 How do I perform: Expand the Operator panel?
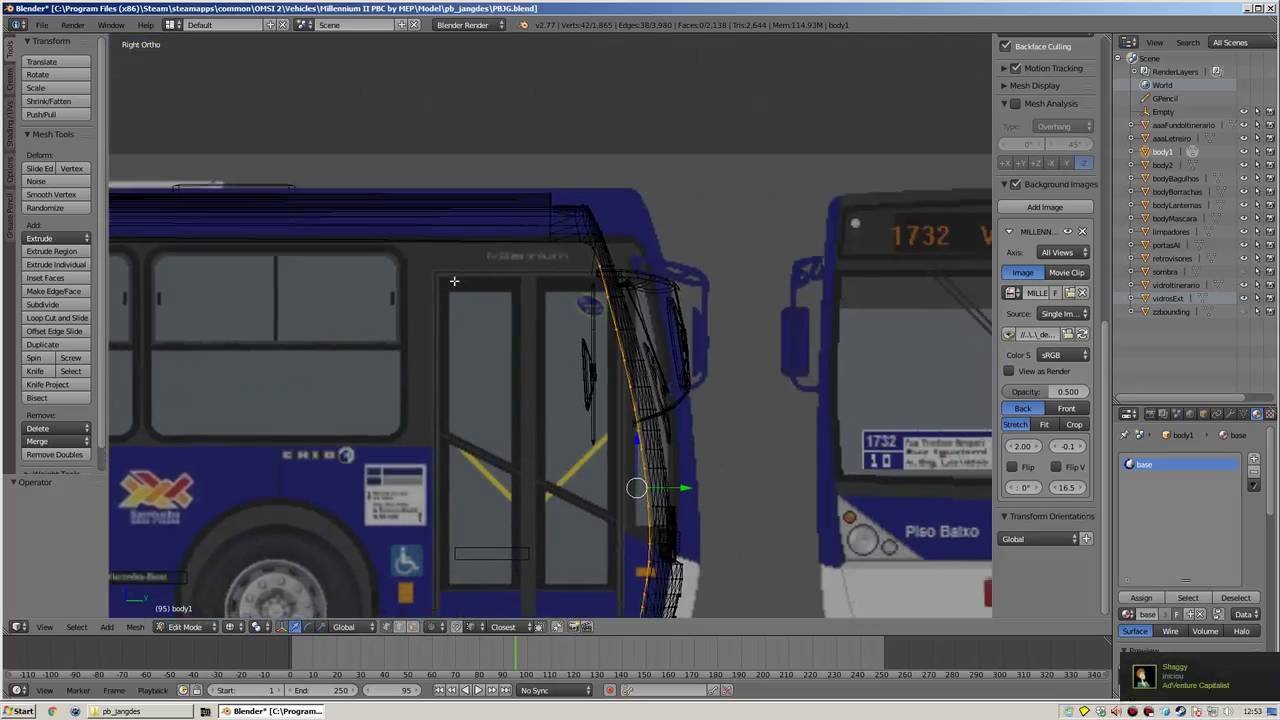point(34,482)
